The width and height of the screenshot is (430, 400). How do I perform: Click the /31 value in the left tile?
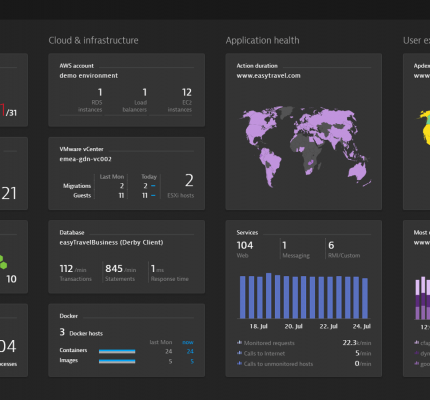pyautogui.click(x=11, y=113)
